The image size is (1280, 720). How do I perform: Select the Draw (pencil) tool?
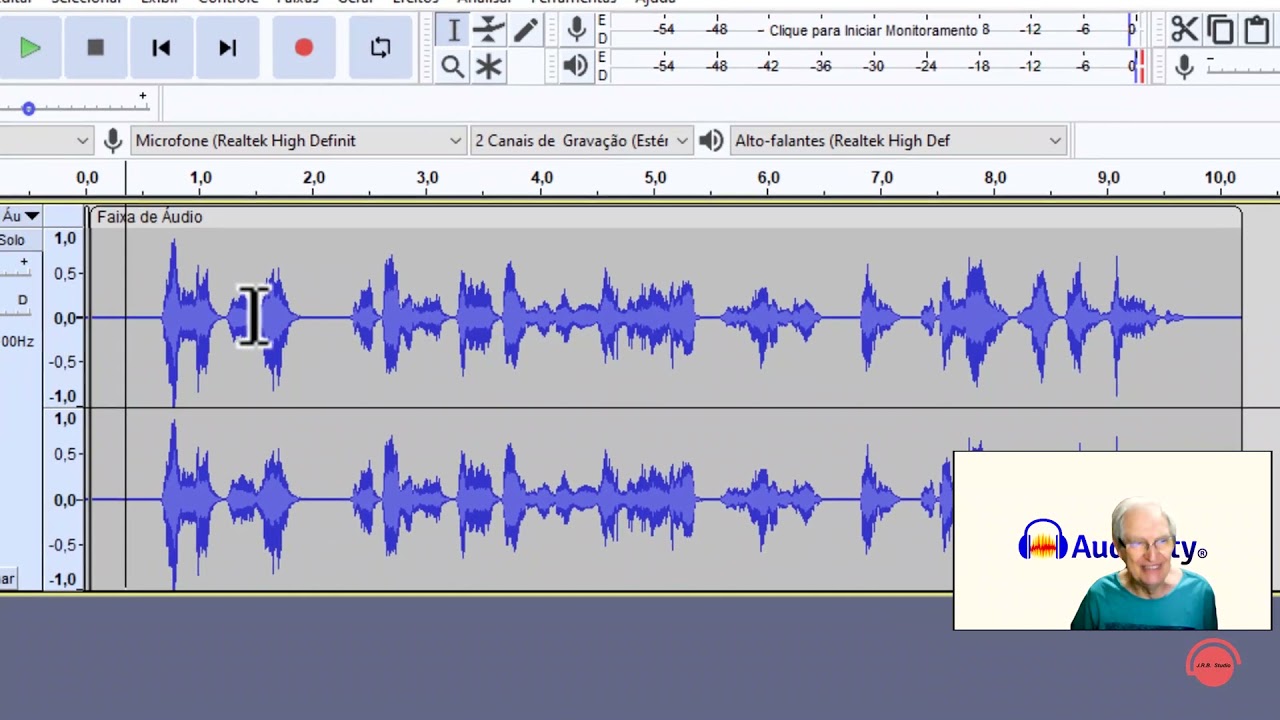[526, 31]
